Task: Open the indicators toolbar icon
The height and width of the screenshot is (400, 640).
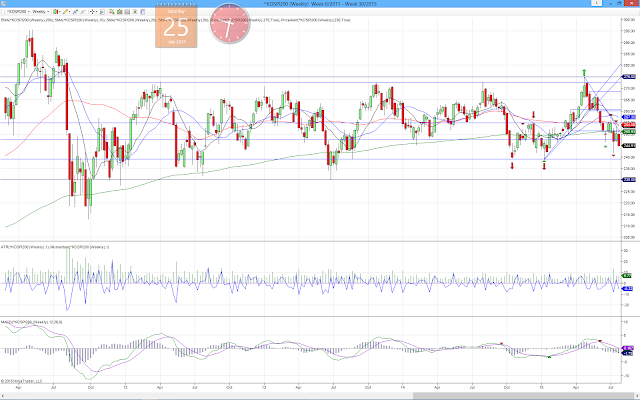Action: 127,12
